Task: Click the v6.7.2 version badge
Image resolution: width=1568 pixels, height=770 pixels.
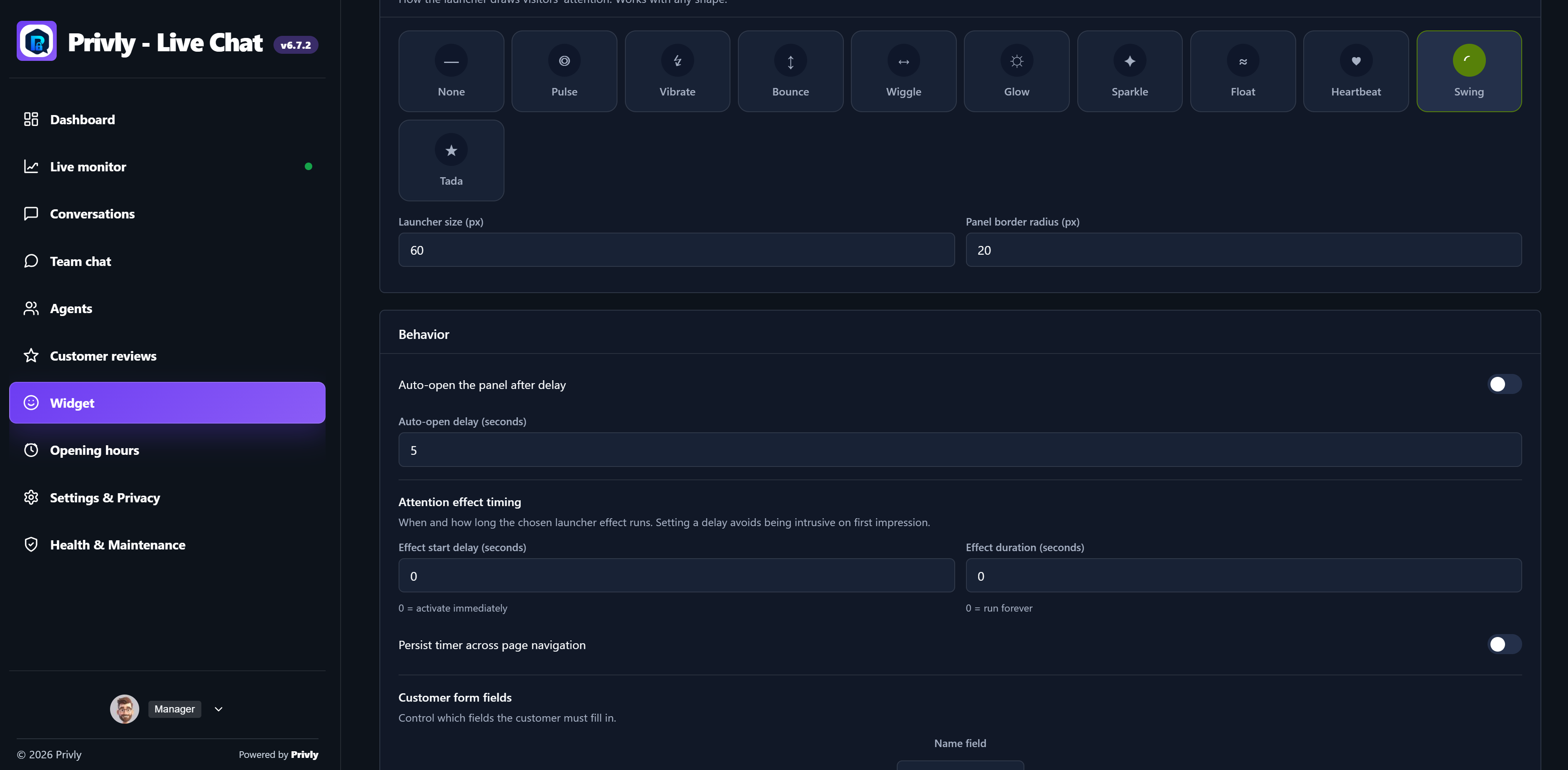Action: [295, 45]
